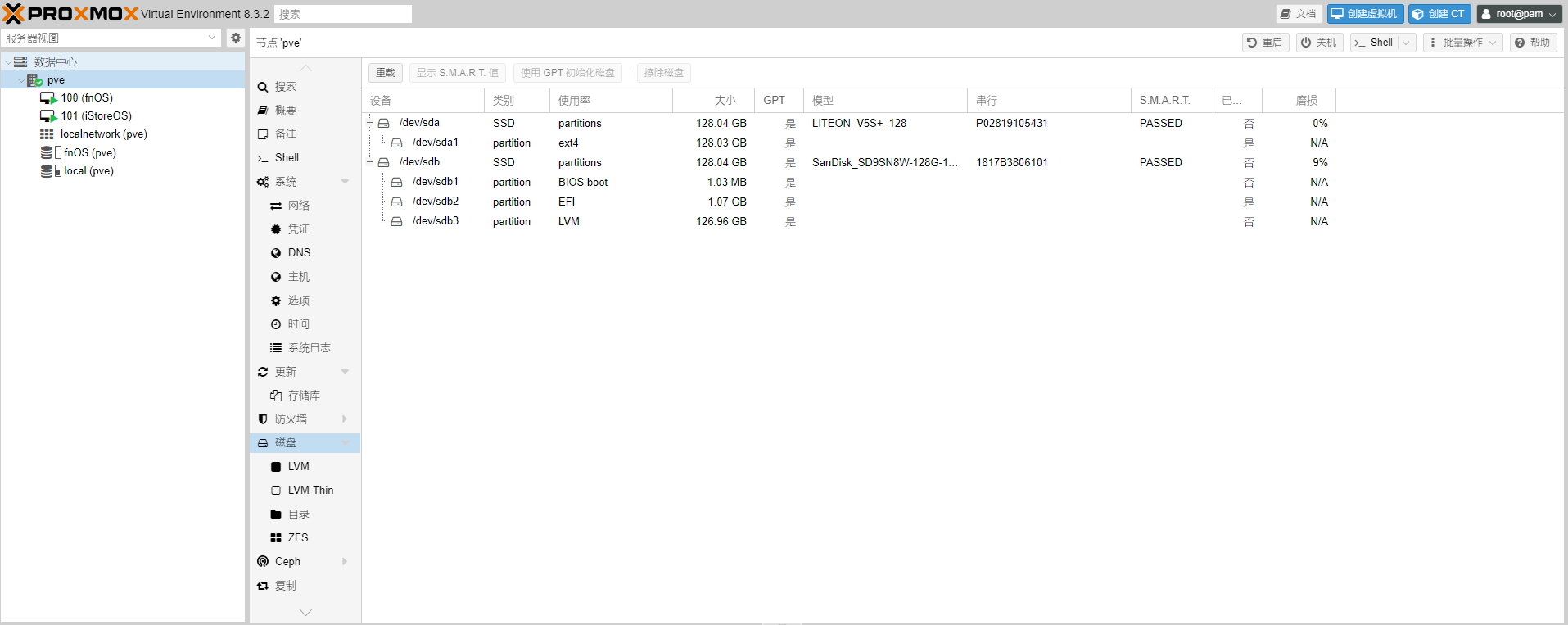Click the DNS globe icon

[276, 253]
